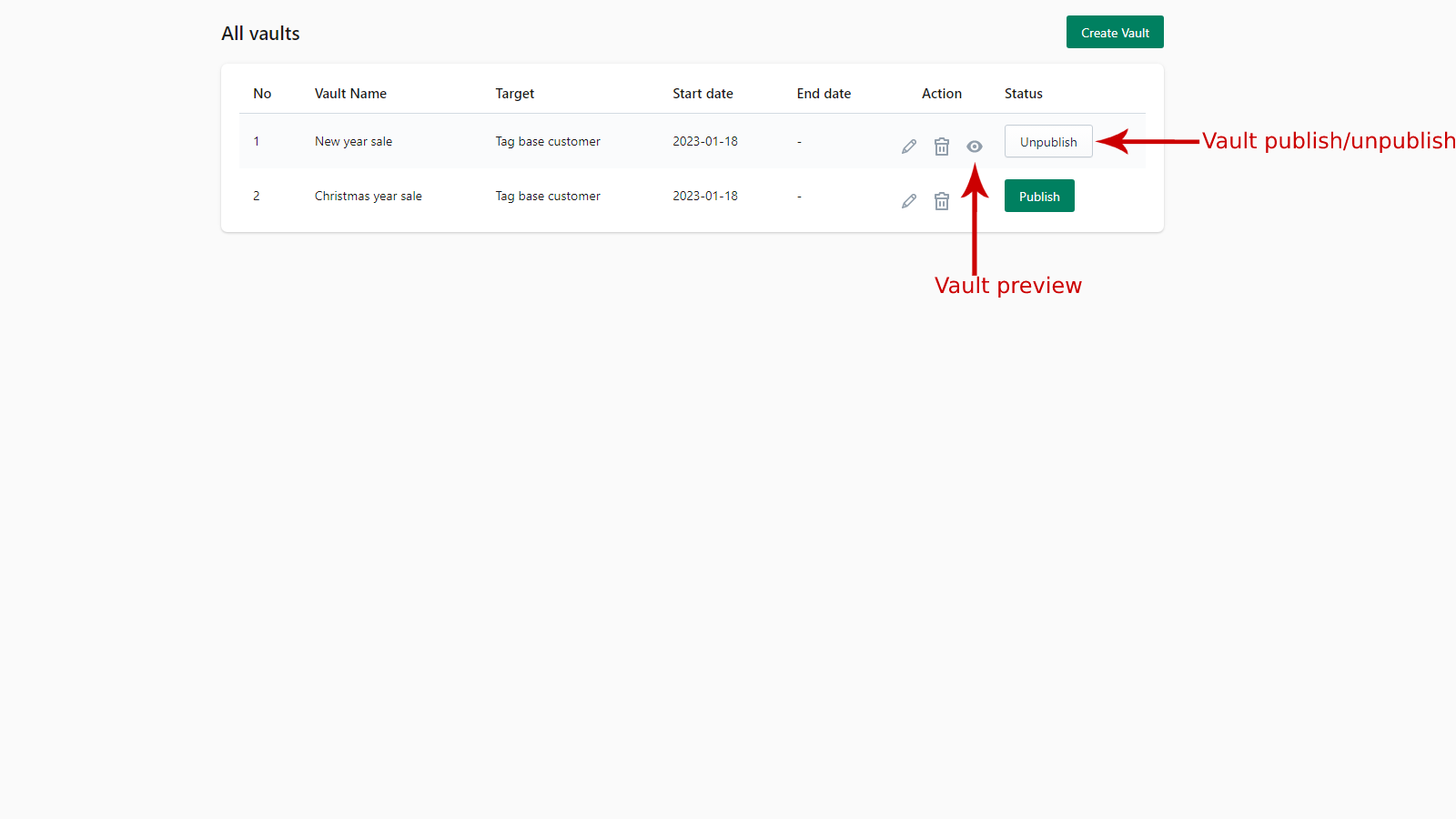
Task: Click the No column header
Action: (x=262, y=94)
